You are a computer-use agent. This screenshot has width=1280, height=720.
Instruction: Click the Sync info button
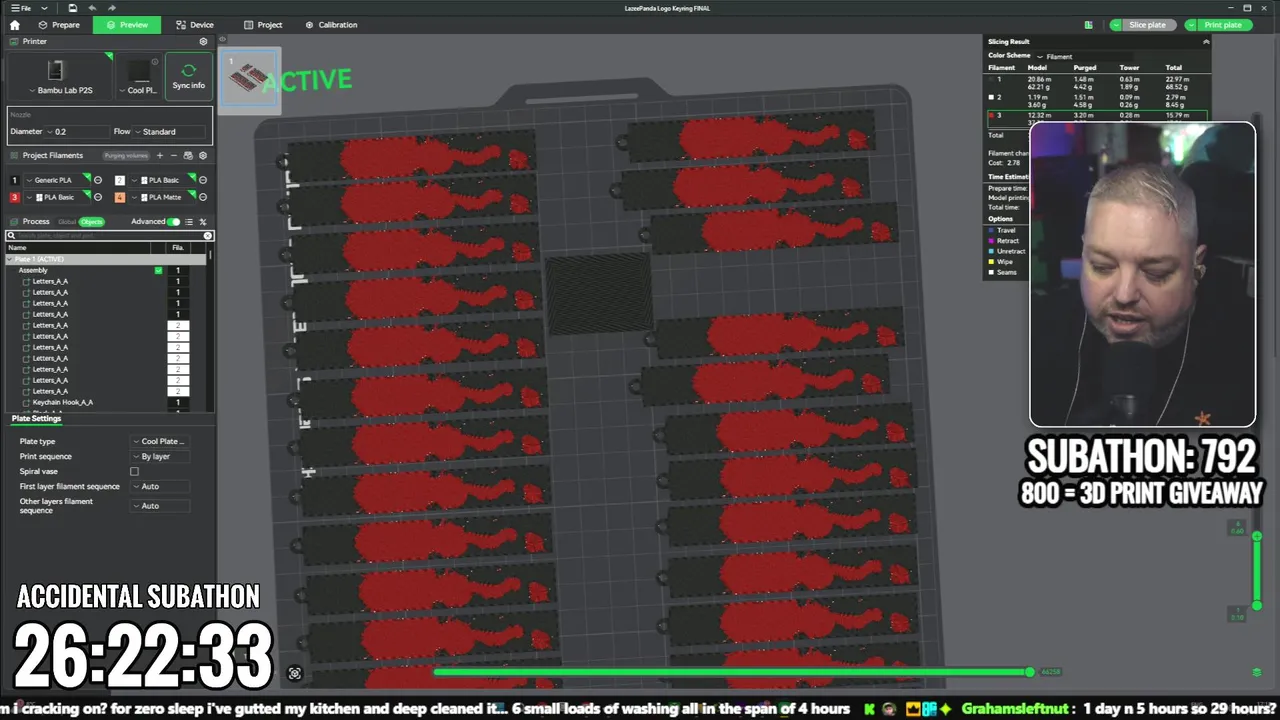(x=188, y=76)
